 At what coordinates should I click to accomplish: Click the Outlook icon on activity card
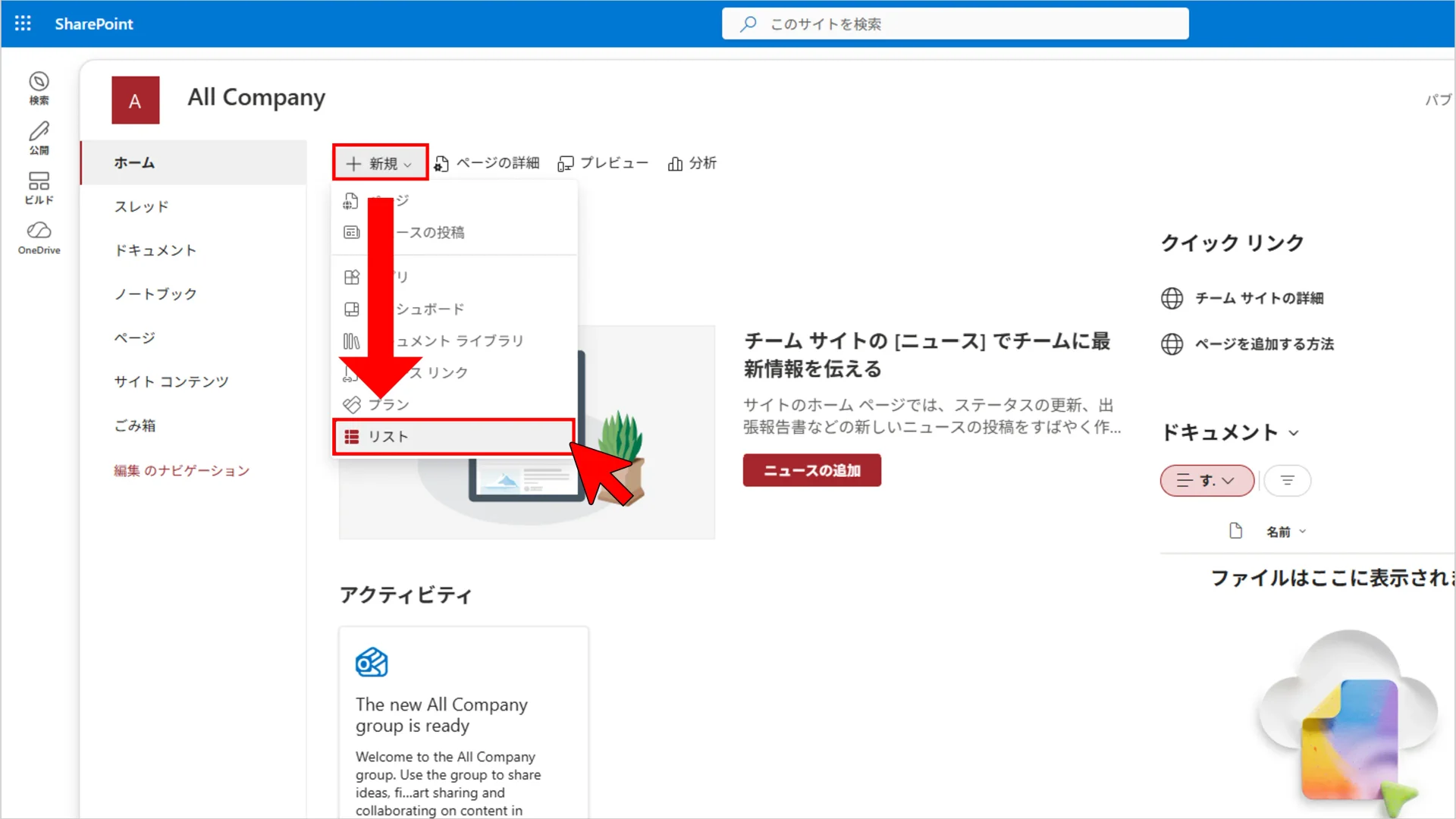click(372, 663)
